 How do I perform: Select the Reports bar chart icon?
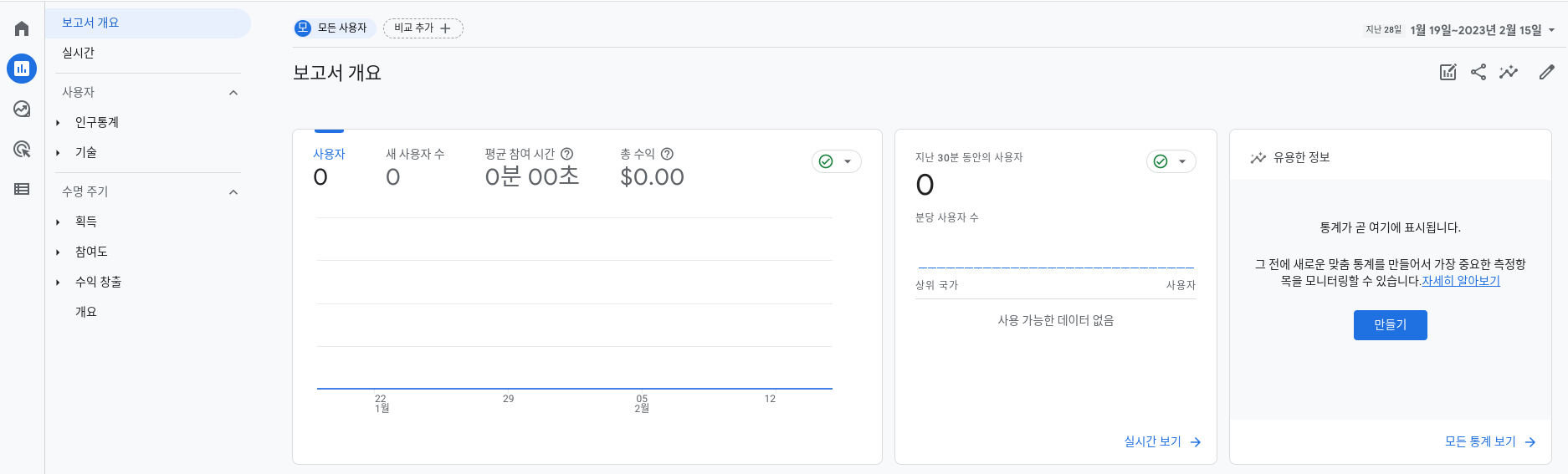point(22,69)
